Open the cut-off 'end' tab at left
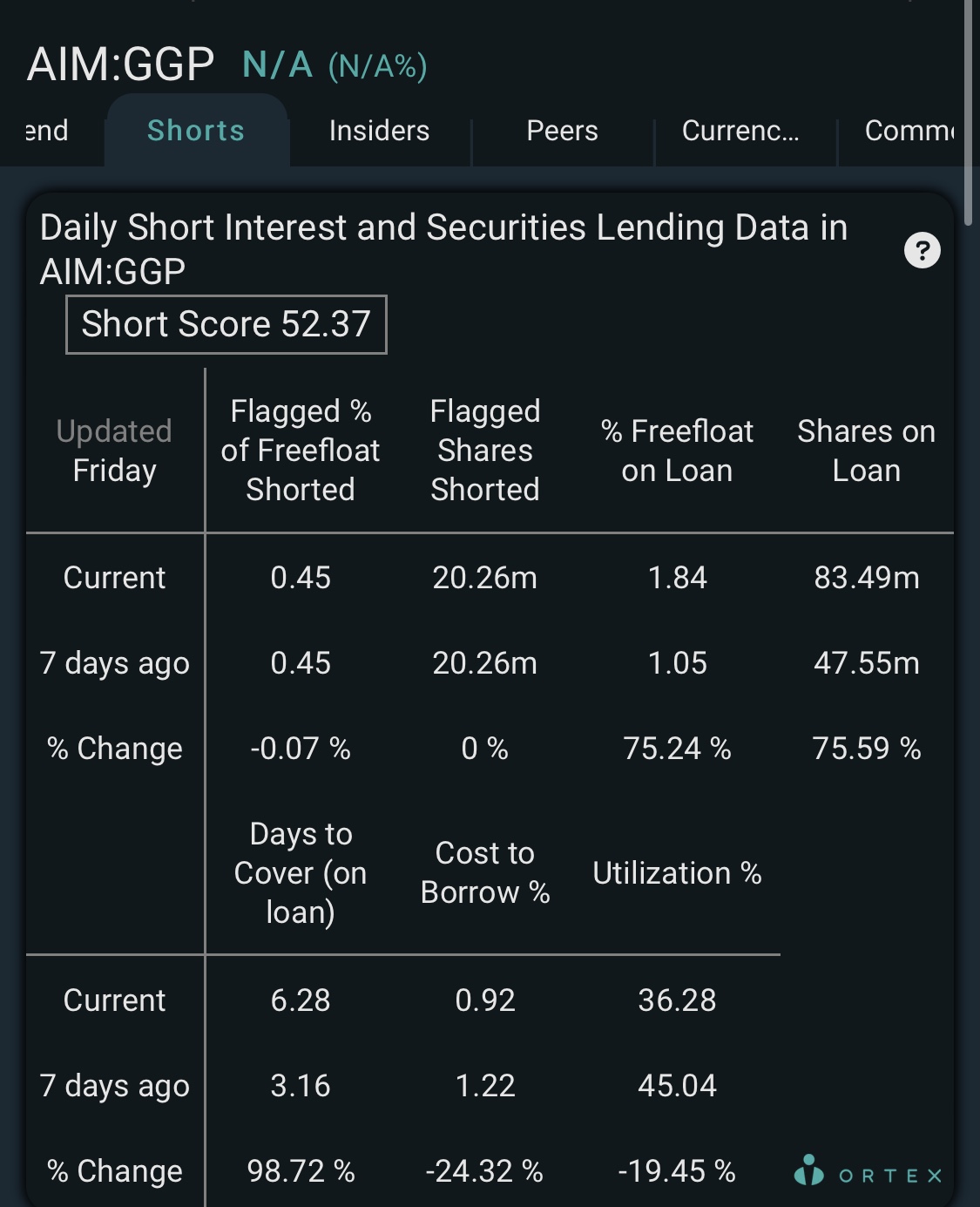Screen dimensions: 980x1207 tap(47, 131)
